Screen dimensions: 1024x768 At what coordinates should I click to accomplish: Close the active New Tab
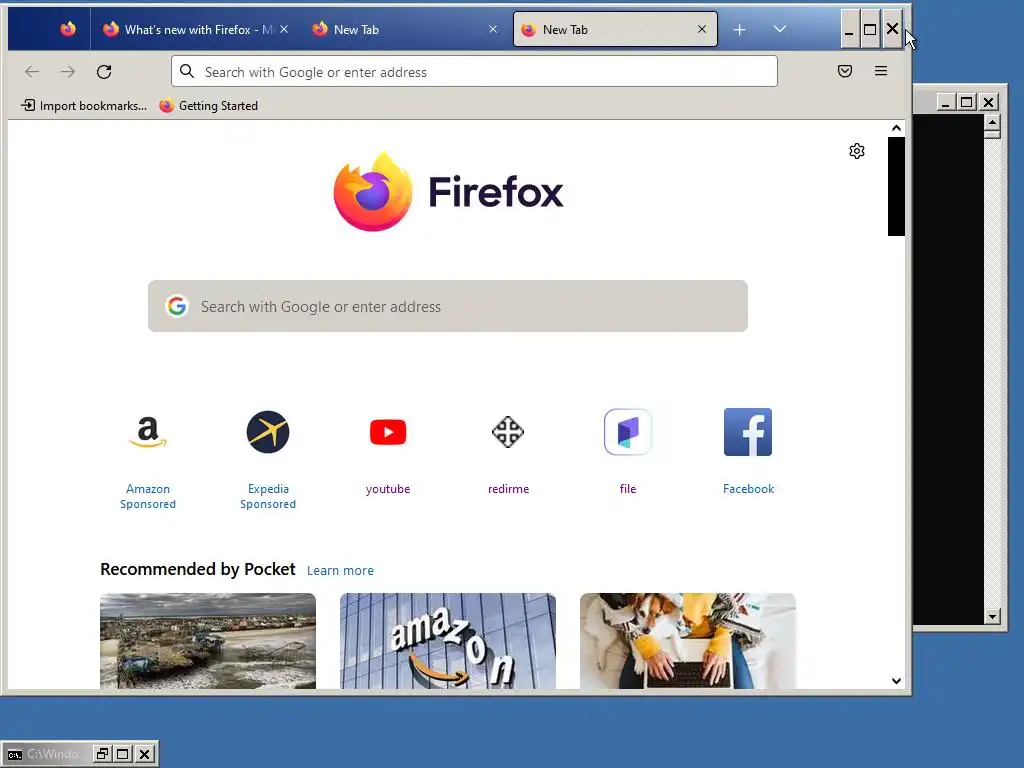coord(702,29)
